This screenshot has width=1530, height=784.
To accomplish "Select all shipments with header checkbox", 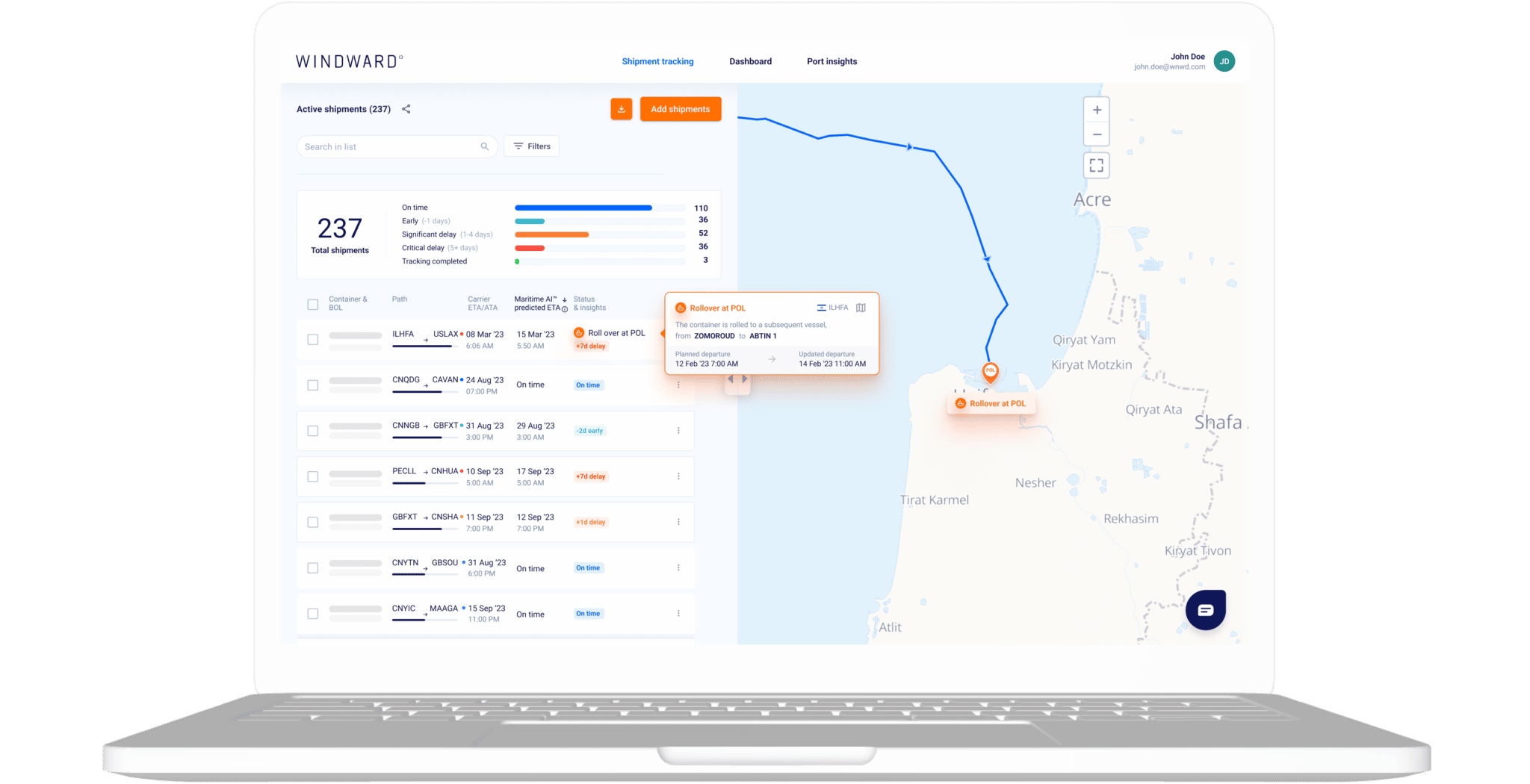I will [x=313, y=304].
